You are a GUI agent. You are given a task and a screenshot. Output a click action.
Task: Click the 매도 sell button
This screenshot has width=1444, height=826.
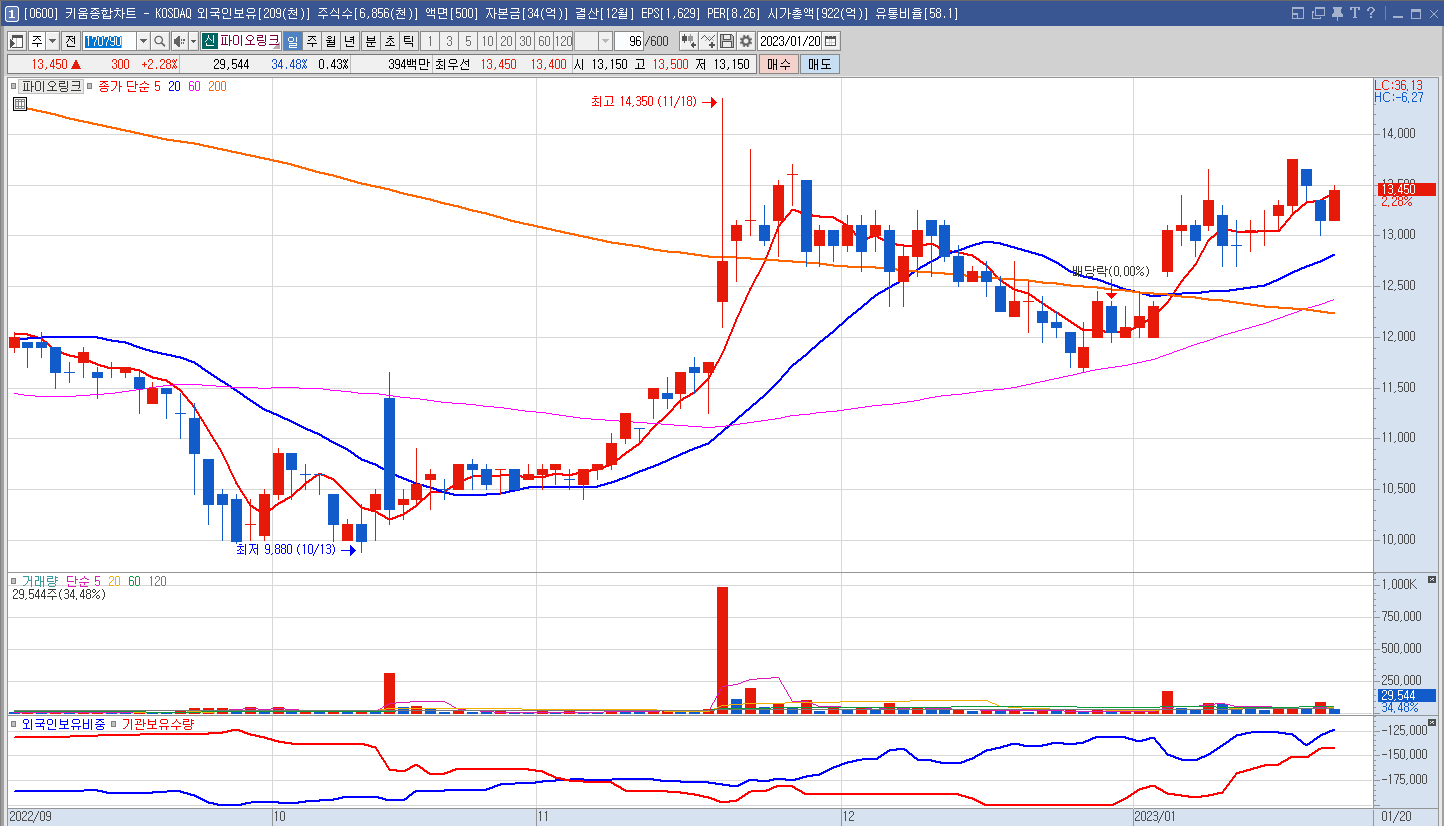click(820, 64)
